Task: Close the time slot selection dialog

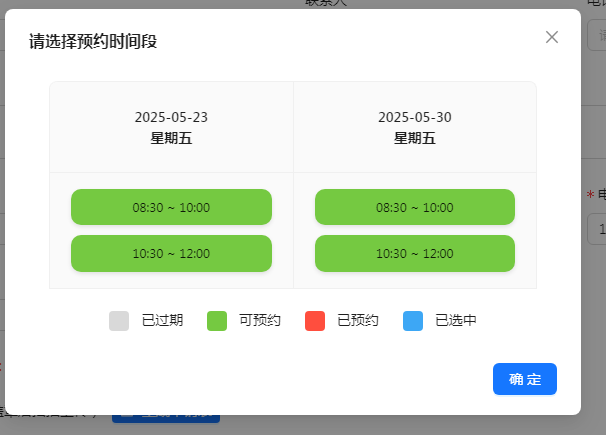Action: [x=552, y=37]
